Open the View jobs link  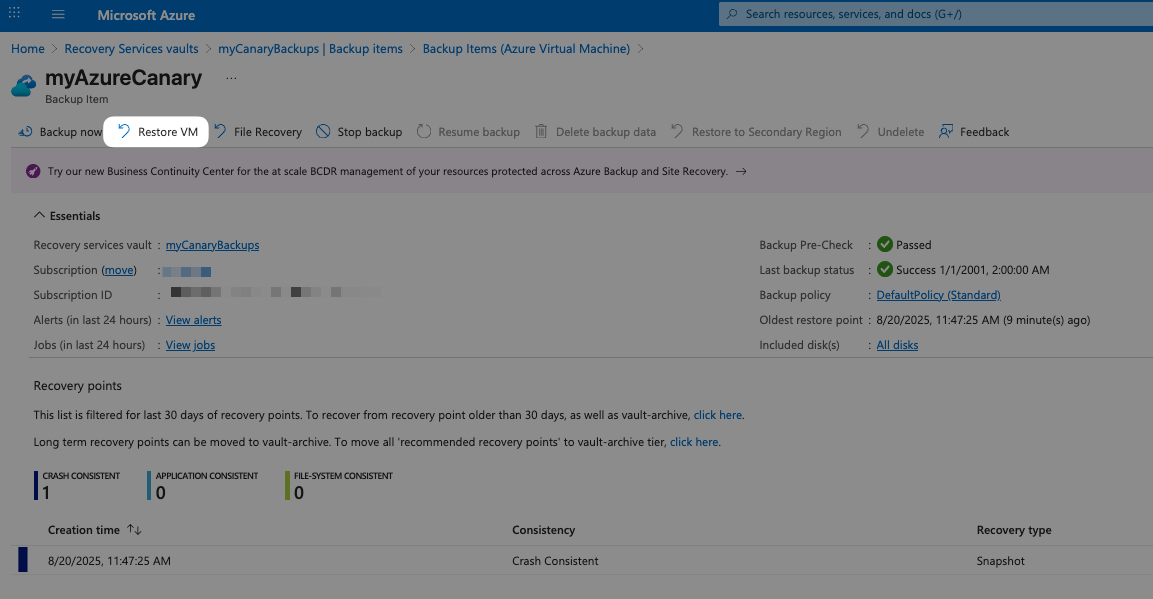[190, 345]
